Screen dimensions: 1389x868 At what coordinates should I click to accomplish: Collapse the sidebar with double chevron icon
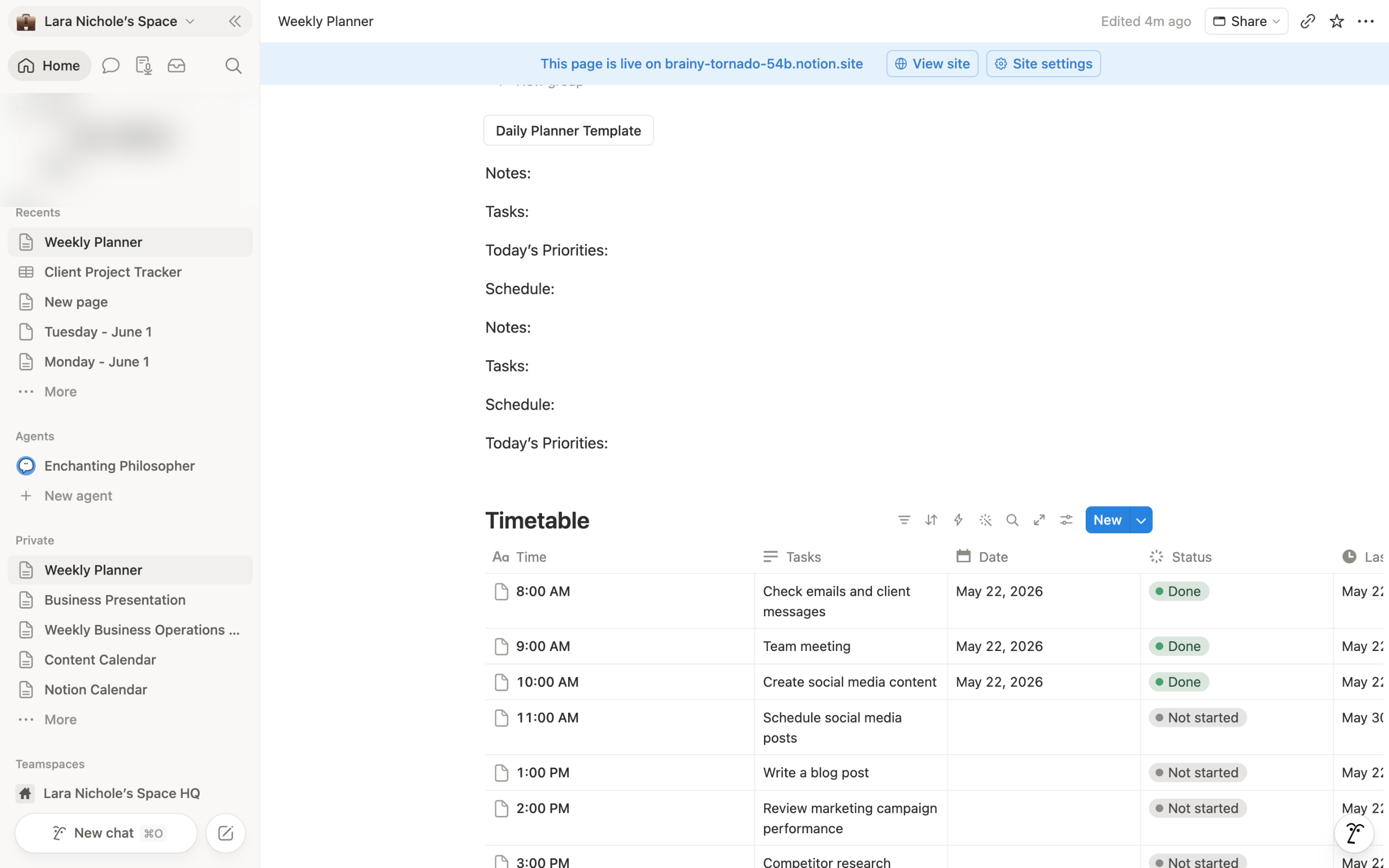coord(234,21)
